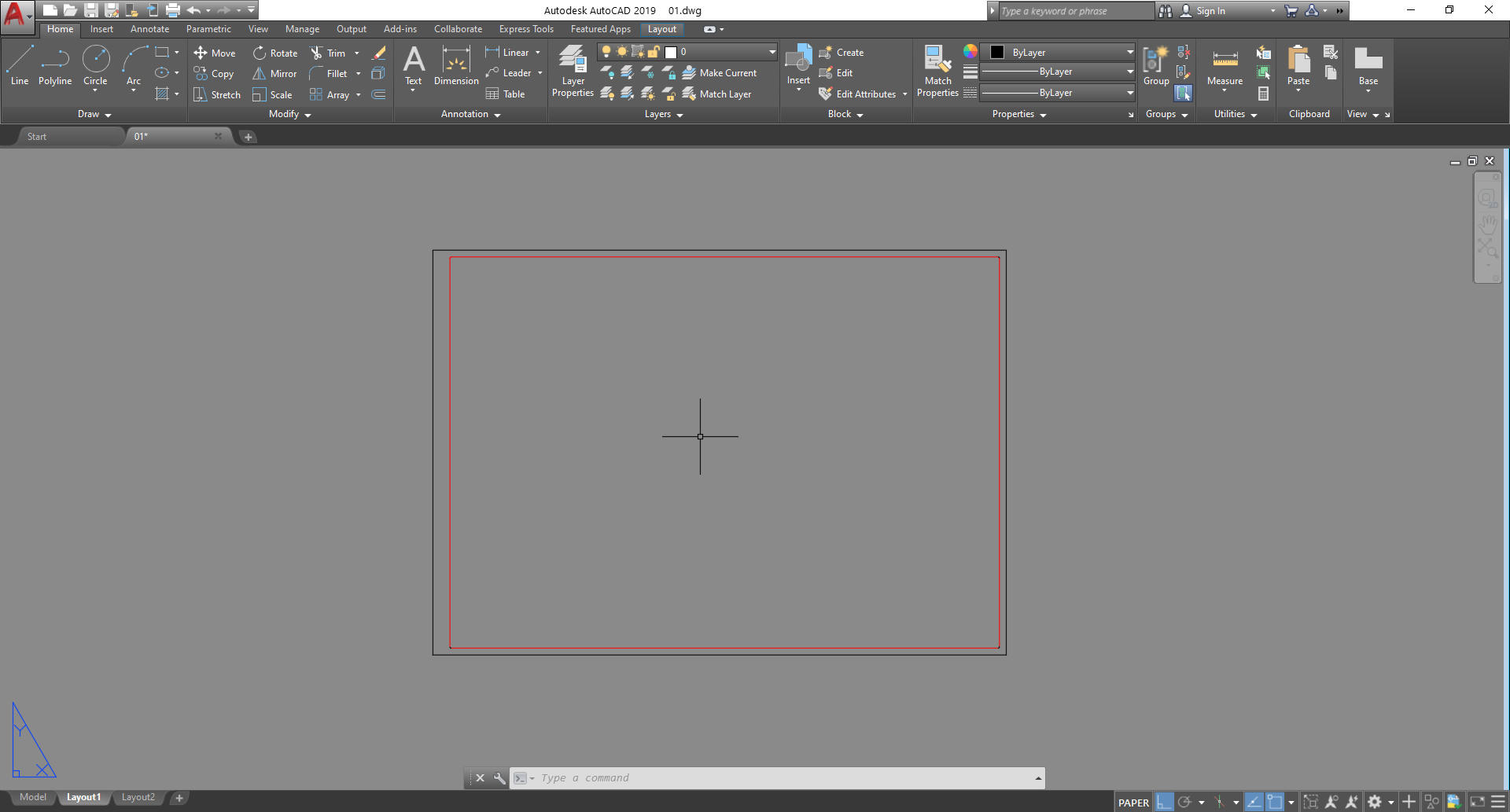
Task: Open the layer selection dropdown
Action: coord(772,51)
